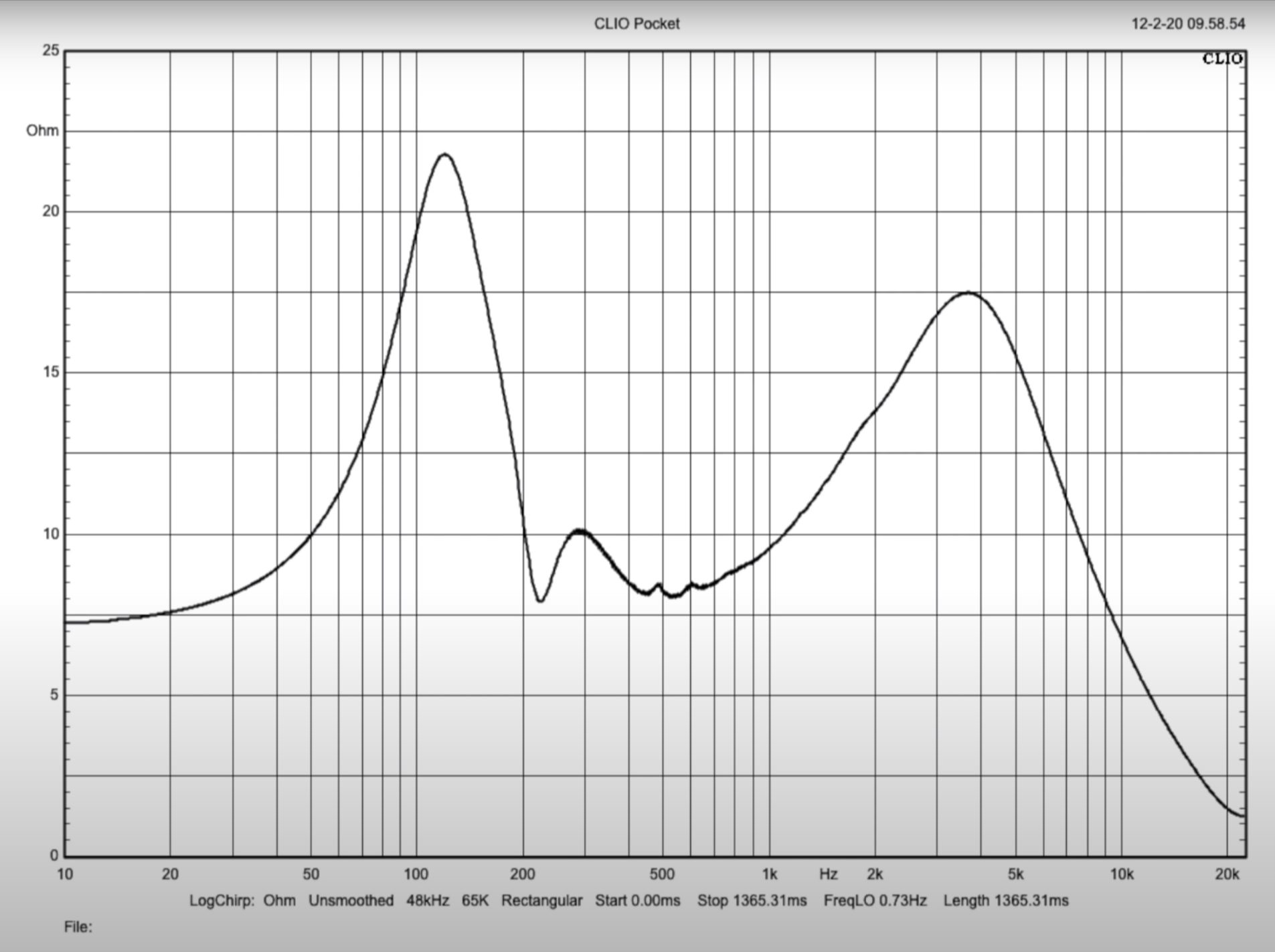Image resolution: width=1275 pixels, height=952 pixels.
Task: Click the 48kHz sample rate text
Action: pyautogui.click(x=428, y=900)
